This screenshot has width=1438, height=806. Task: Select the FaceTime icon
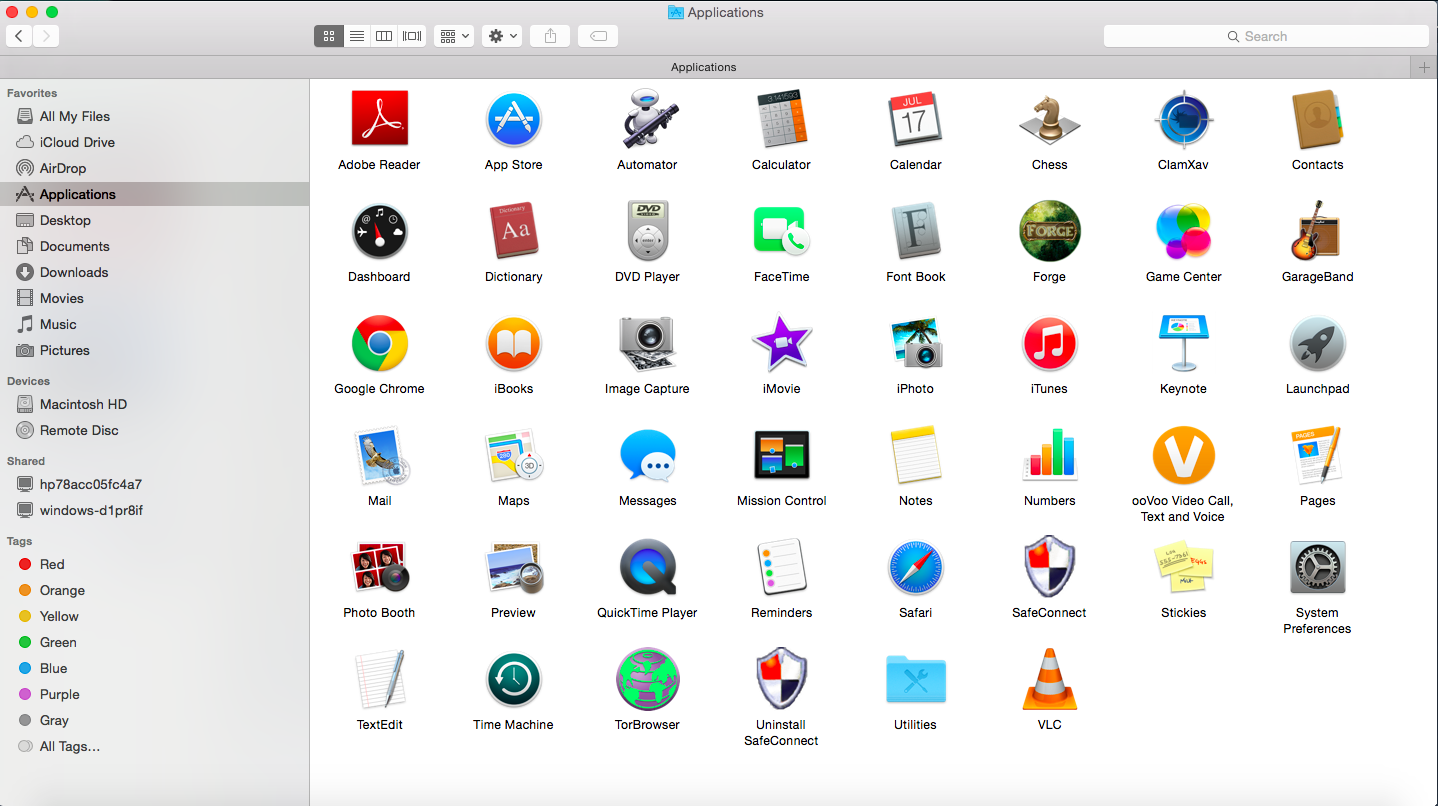pyautogui.click(x=781, y=231)
